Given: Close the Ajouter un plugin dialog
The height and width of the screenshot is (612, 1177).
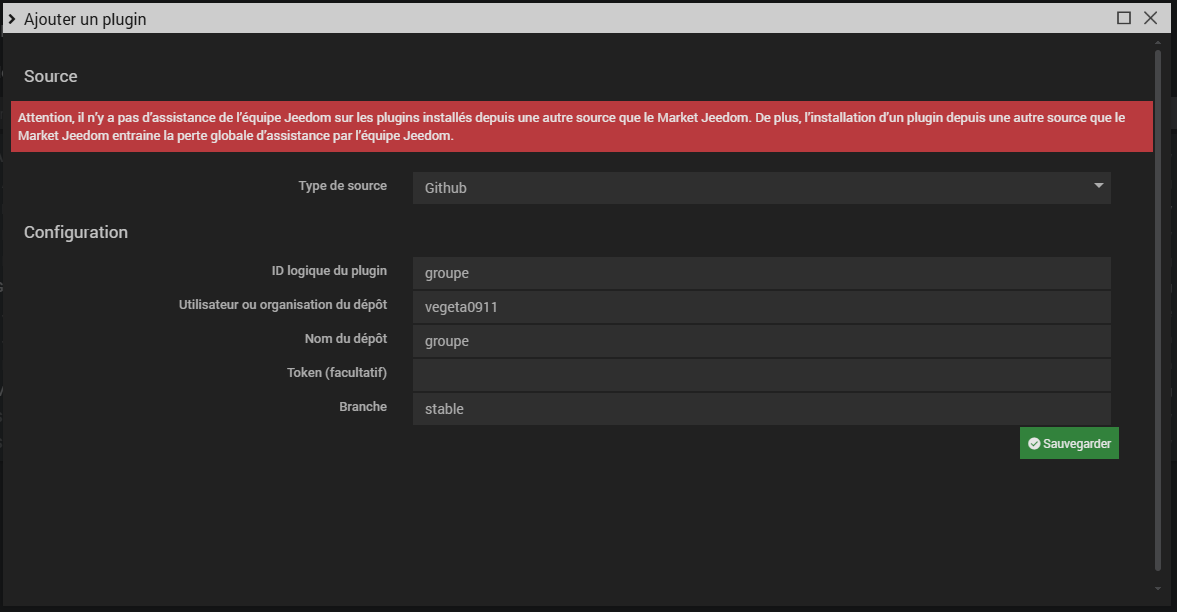Looking at the screenshot, I should [1150, 18].
